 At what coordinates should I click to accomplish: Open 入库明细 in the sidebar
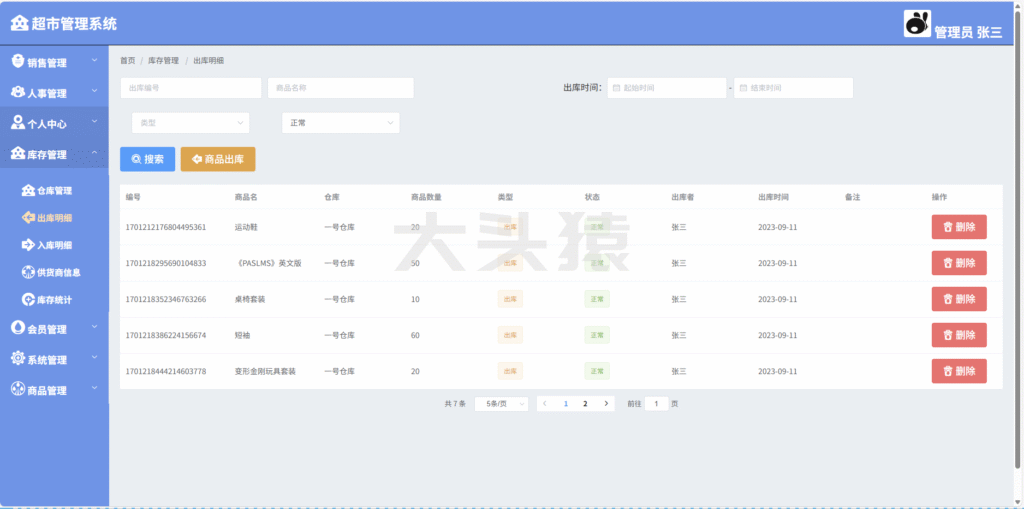(x=54, y=245)
